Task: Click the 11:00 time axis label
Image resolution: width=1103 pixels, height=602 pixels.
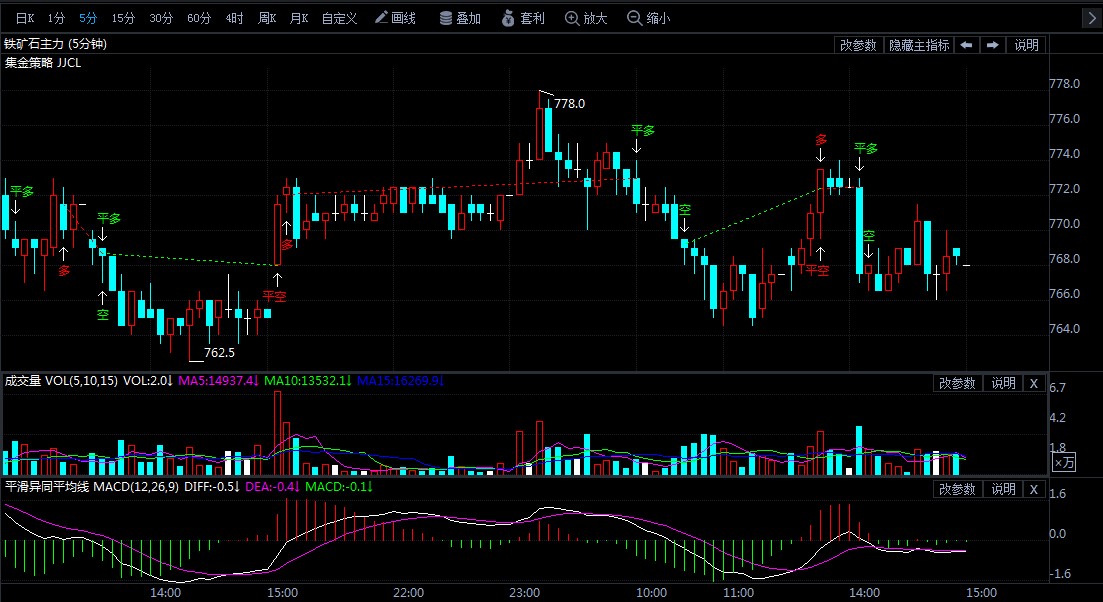Action: [x=739, y=592]
